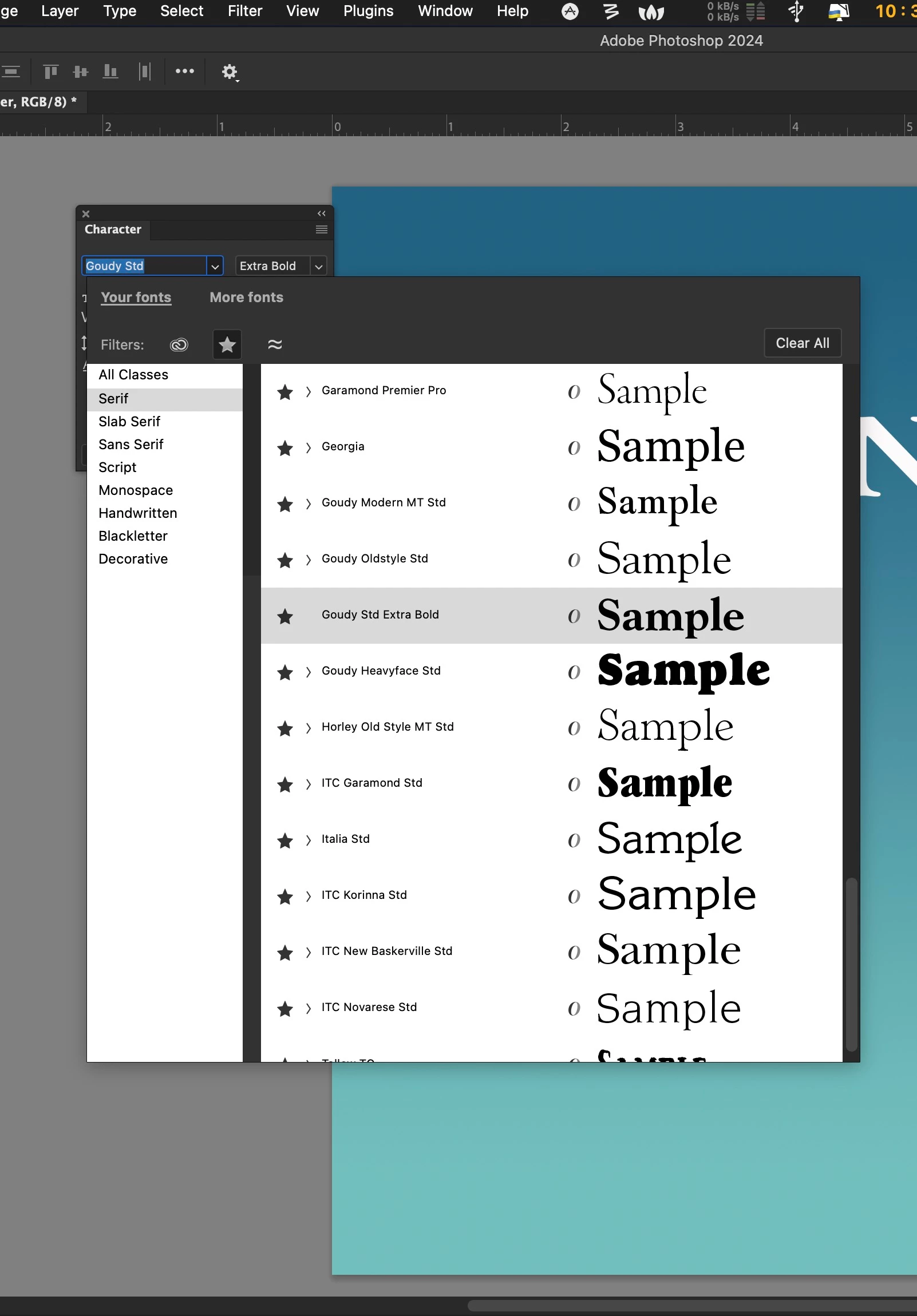
Task: Open the Character panel menu icon
Action: click(322, 229)
